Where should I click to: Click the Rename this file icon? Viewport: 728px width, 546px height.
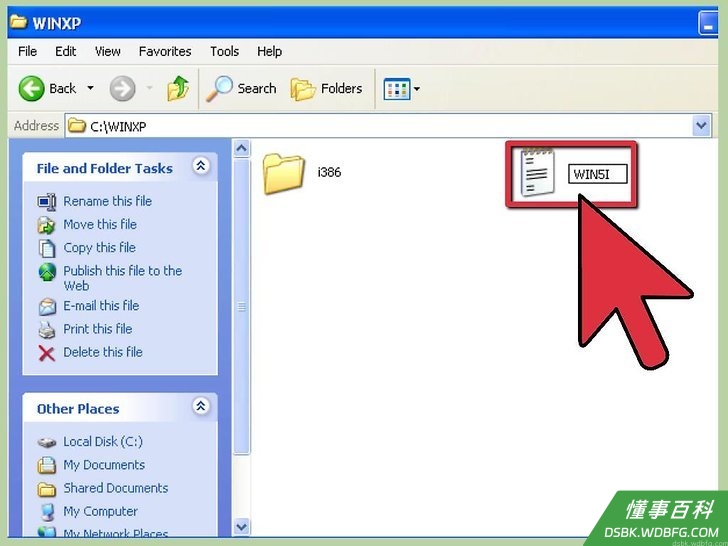pos(47,202)
